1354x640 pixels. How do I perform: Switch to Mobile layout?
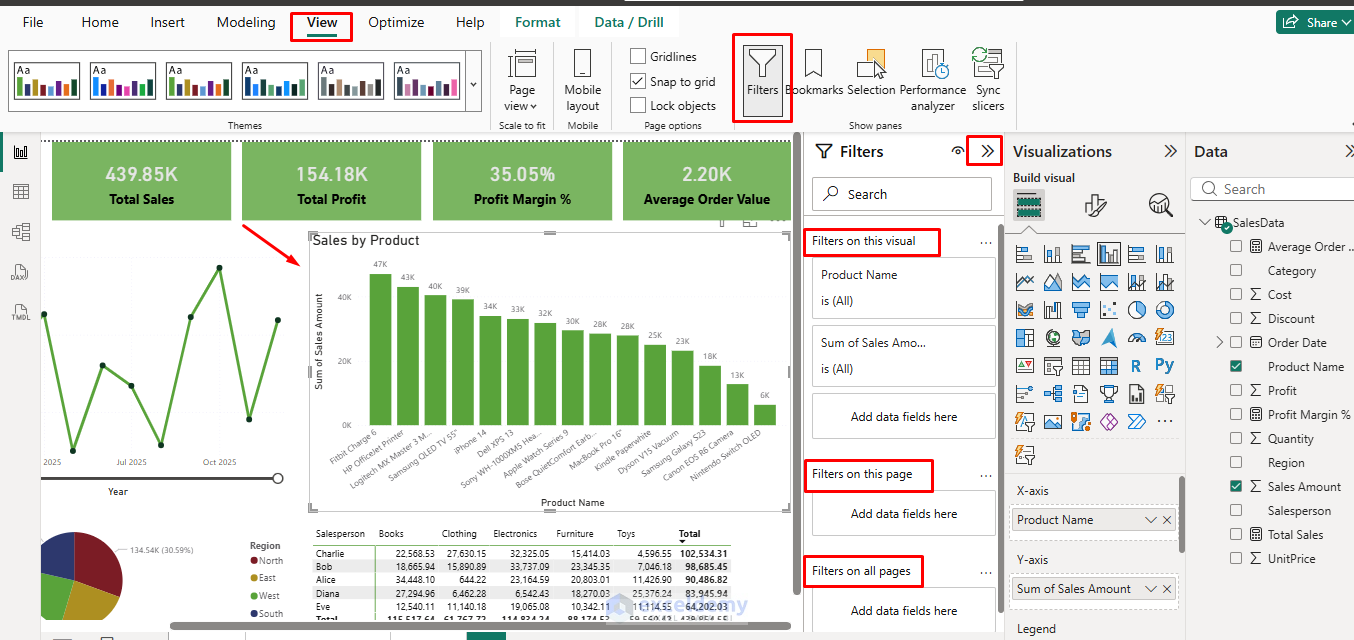[582, 80]
